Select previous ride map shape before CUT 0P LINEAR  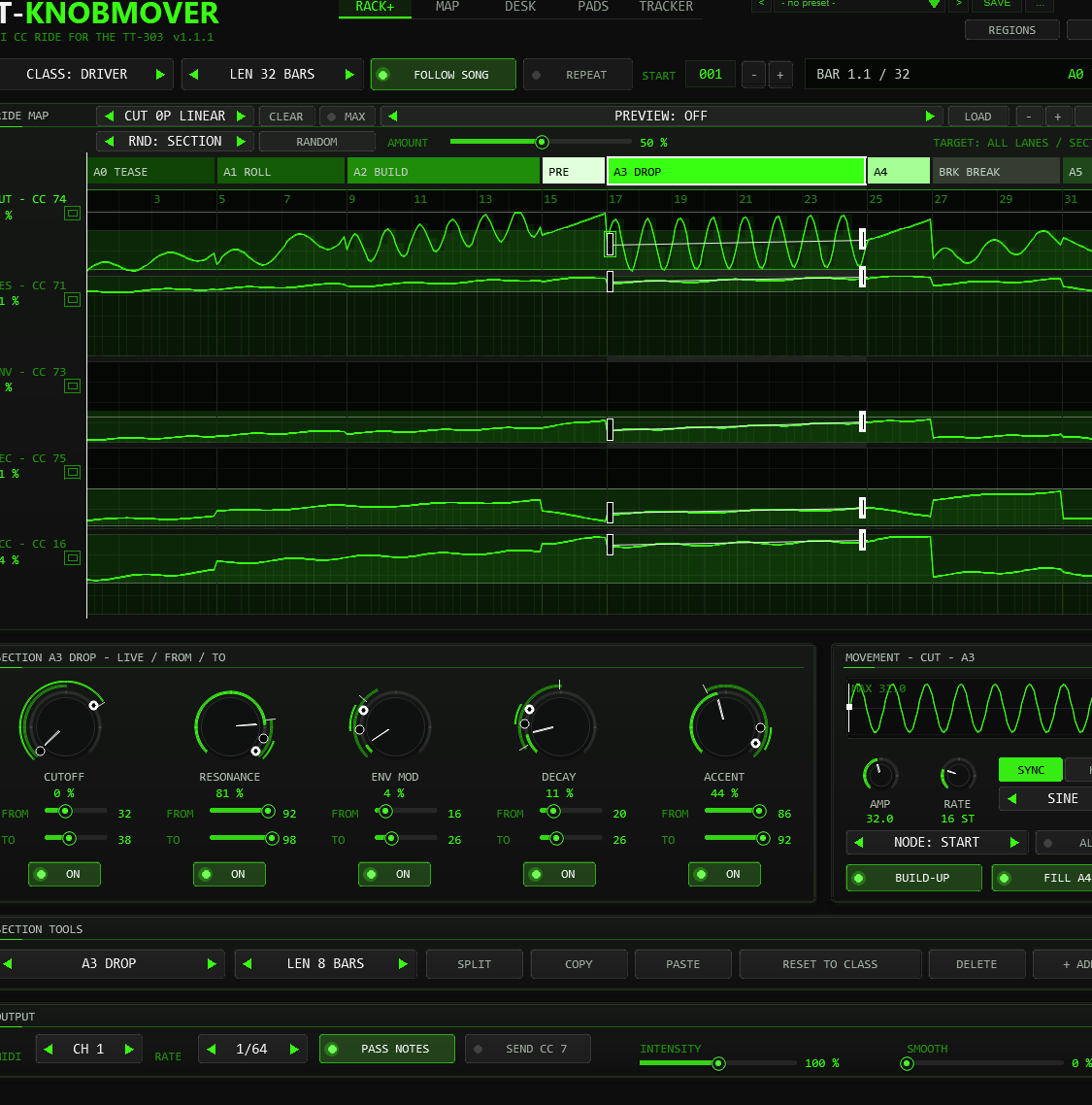pos(109,117)
